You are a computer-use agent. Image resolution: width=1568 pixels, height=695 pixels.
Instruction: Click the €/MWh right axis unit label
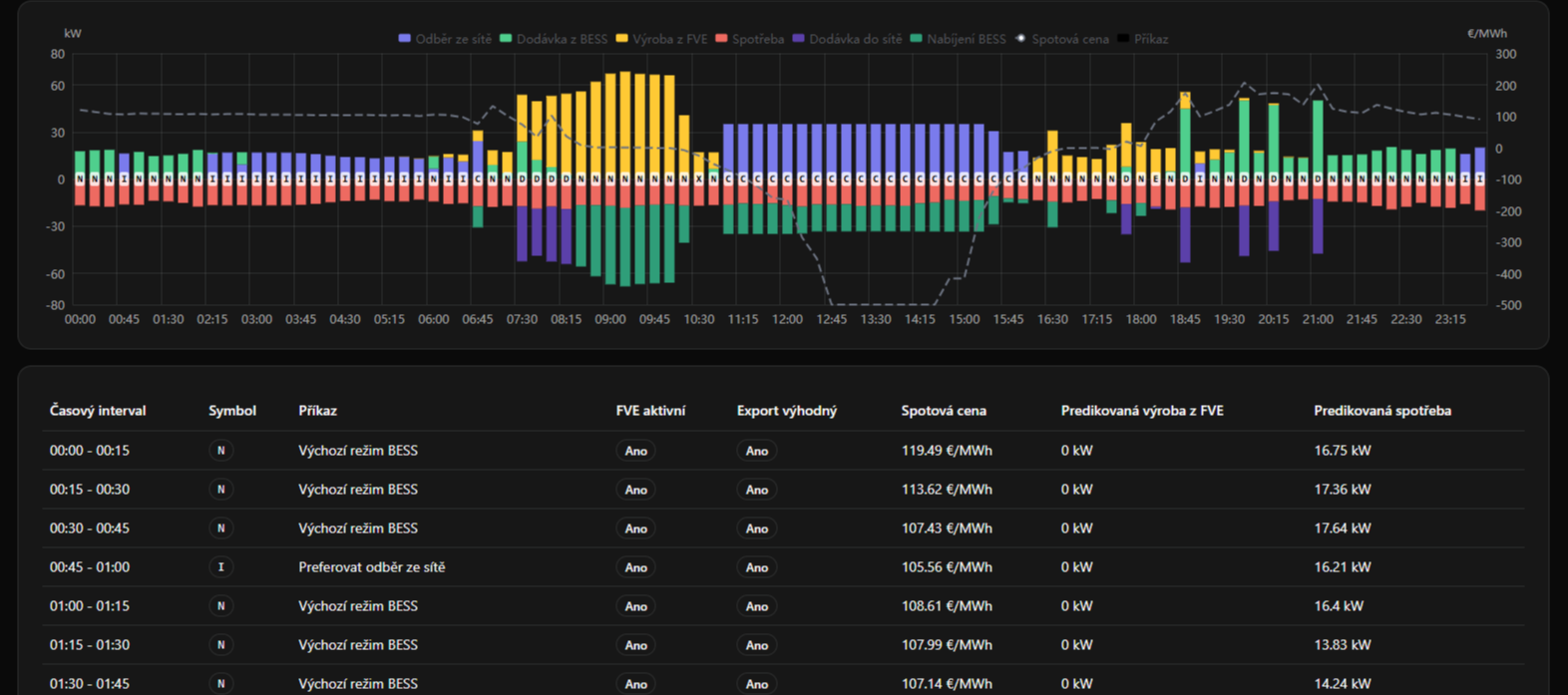[1487, 33]
